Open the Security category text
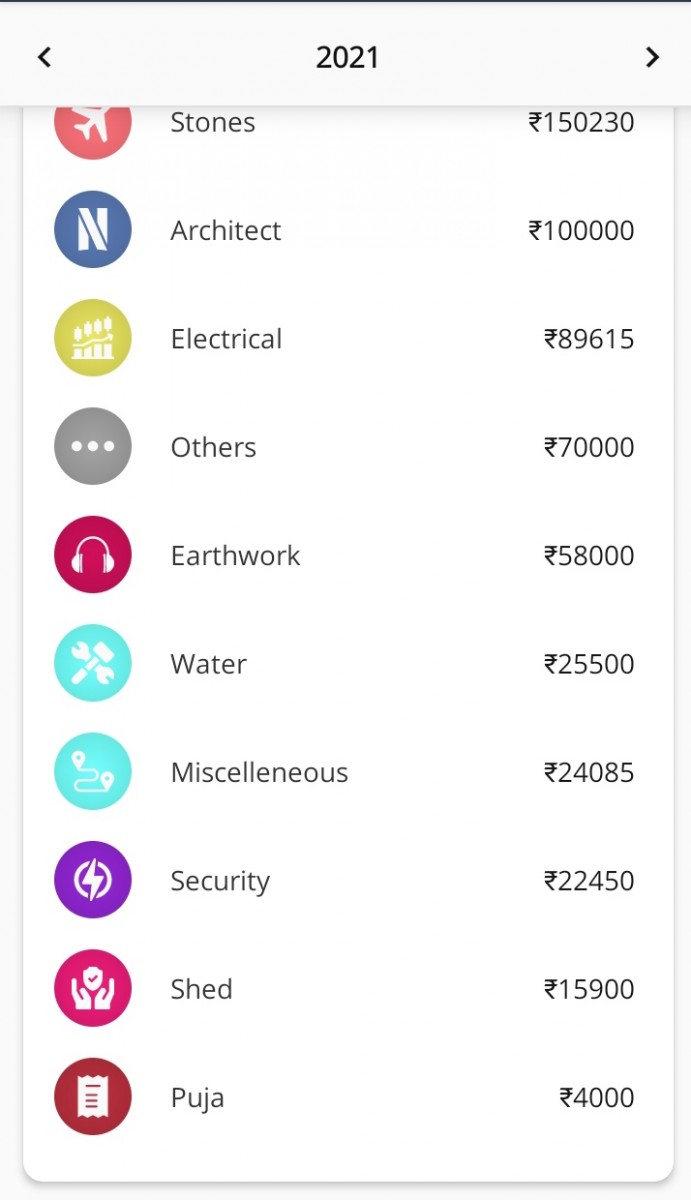The image size is (691, 1200). 220,881
